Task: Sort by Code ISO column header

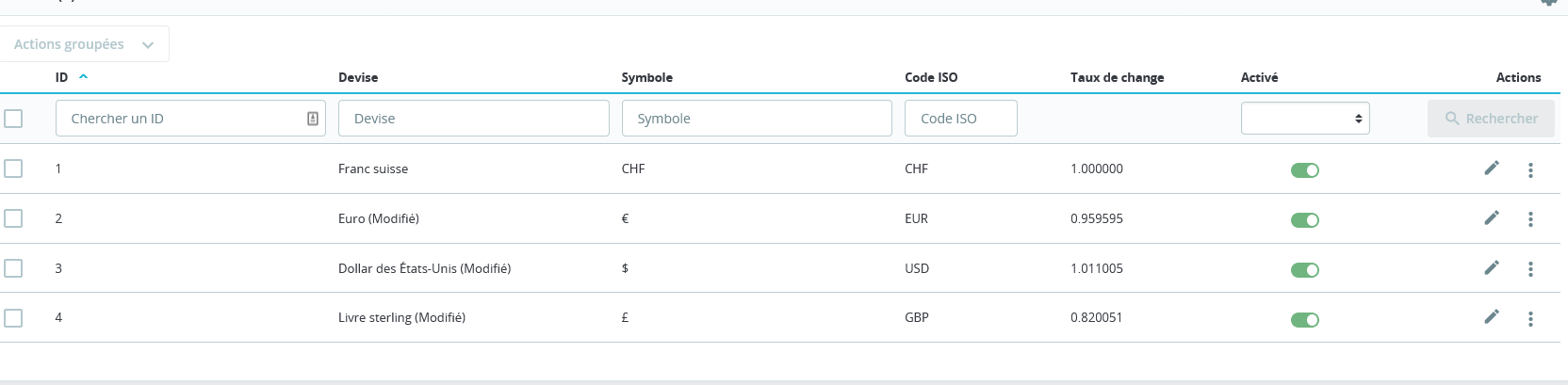Action: tap(931, 77)
